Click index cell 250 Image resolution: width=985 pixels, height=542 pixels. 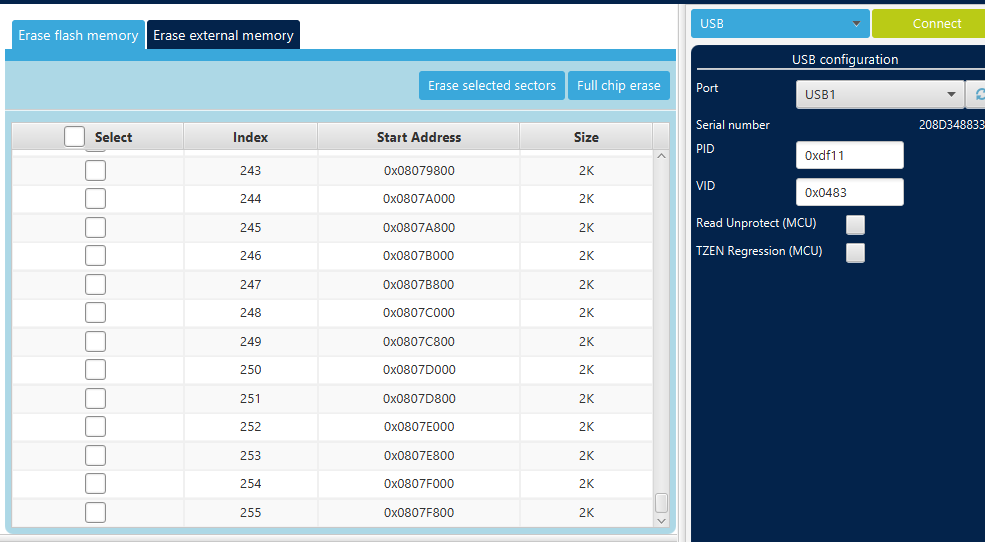pos(250,370)
